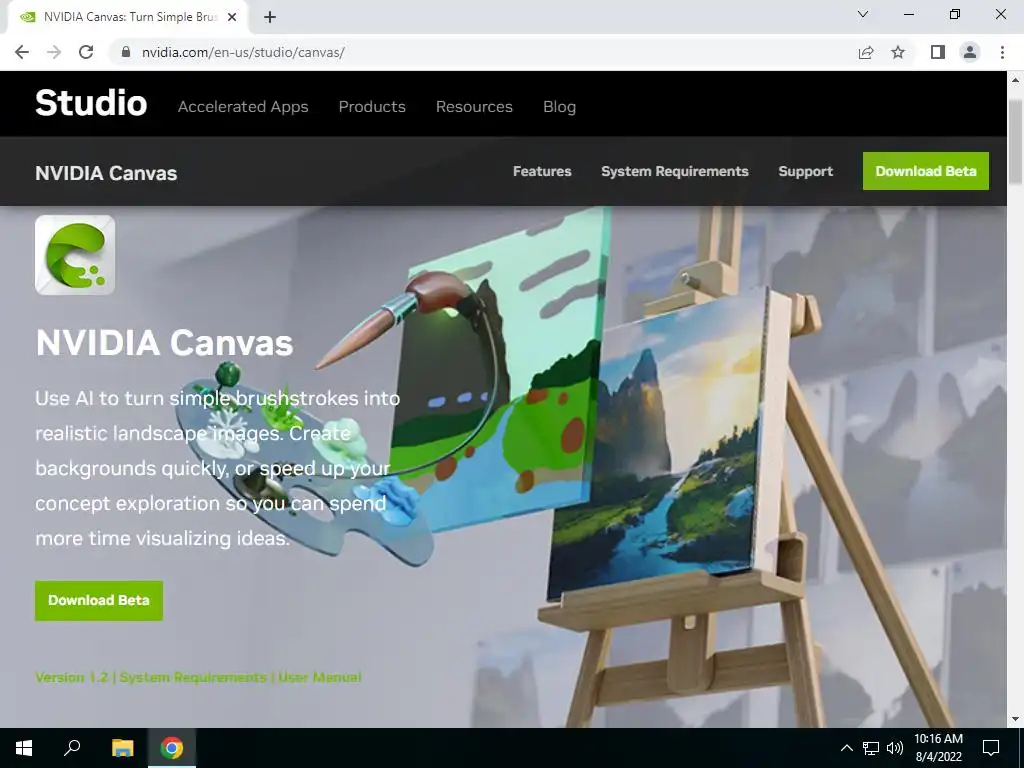Image resolution: width=1024 pixels, height=768 pixels.
Task: Bookmark this page with the star icon
Action: 898,52
